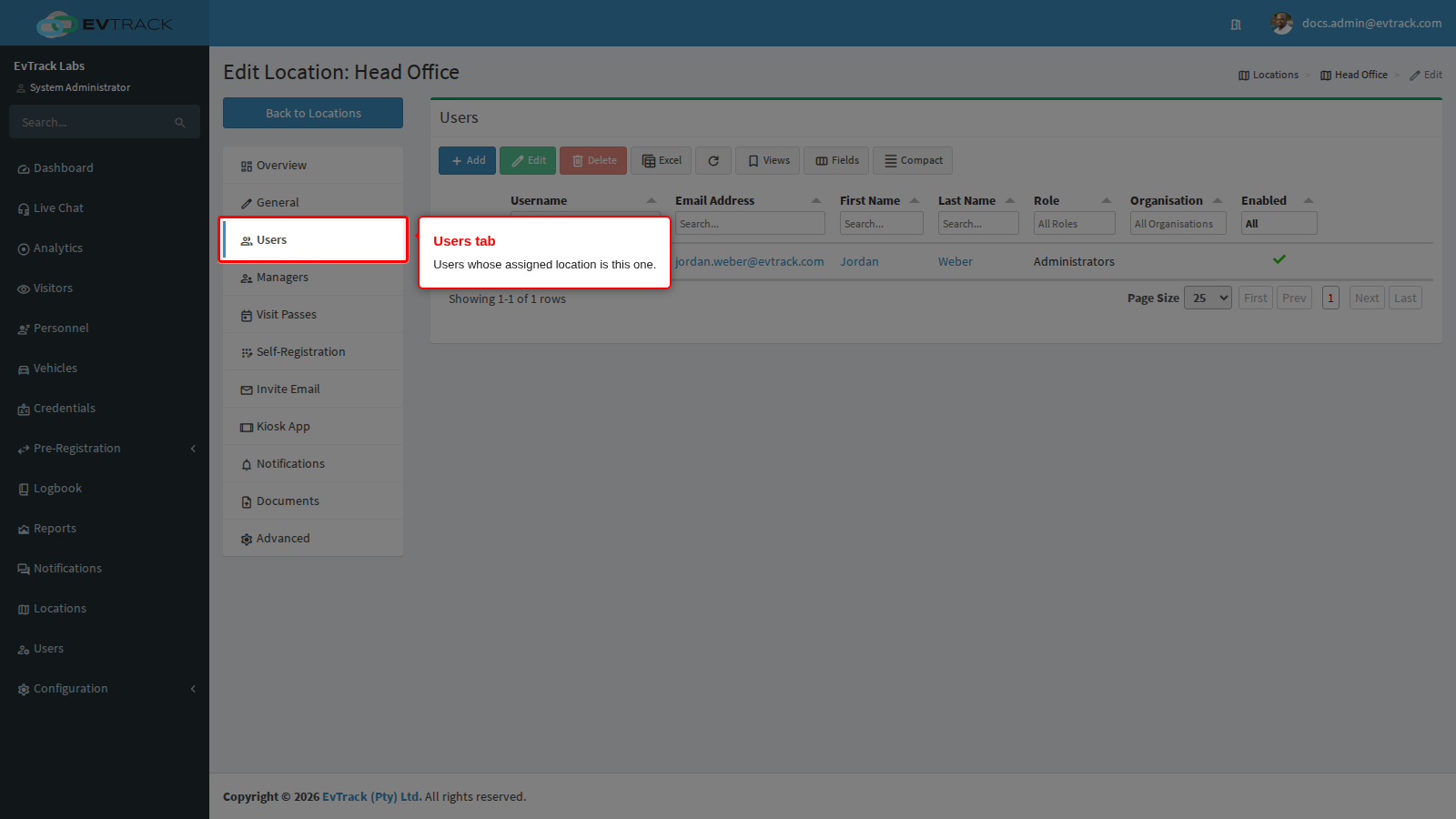Sort the First Name column with its arrow
Viewport: 1456px width, 819px height.
(x=915, y=201)
